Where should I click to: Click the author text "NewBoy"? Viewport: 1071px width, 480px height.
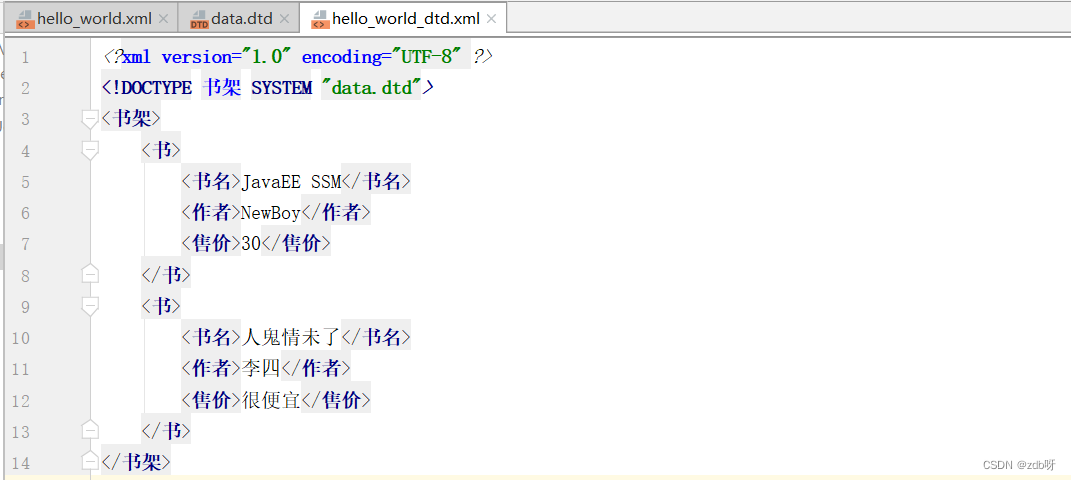point(271,213)
